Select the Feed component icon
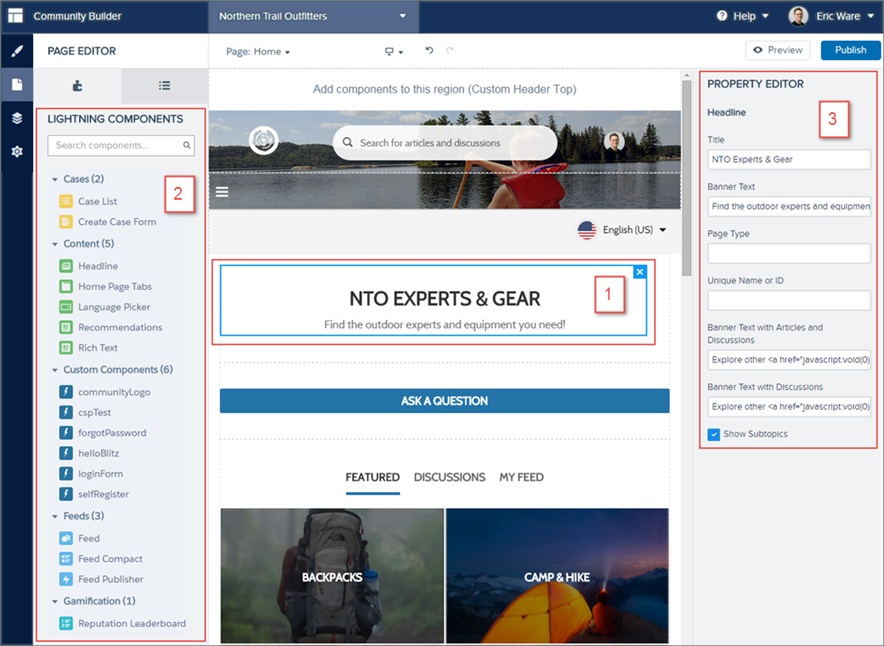The width and height of the screenshot is (884, 646). tap(66, 538)
